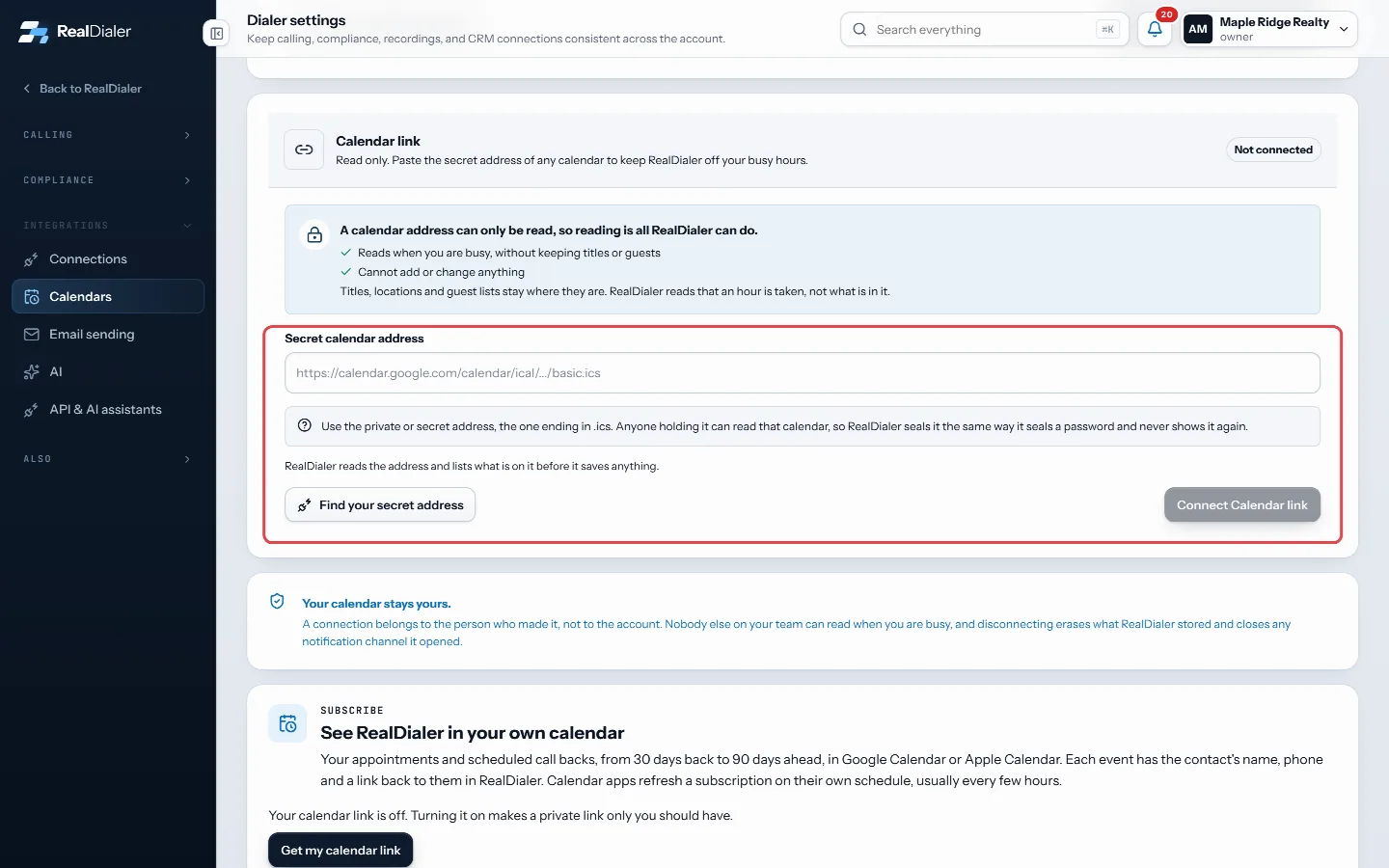The height and width of the screenshot is (868, 1389).
Task: Expand the Calling section in the sidebar
Action: pos(108,135)
